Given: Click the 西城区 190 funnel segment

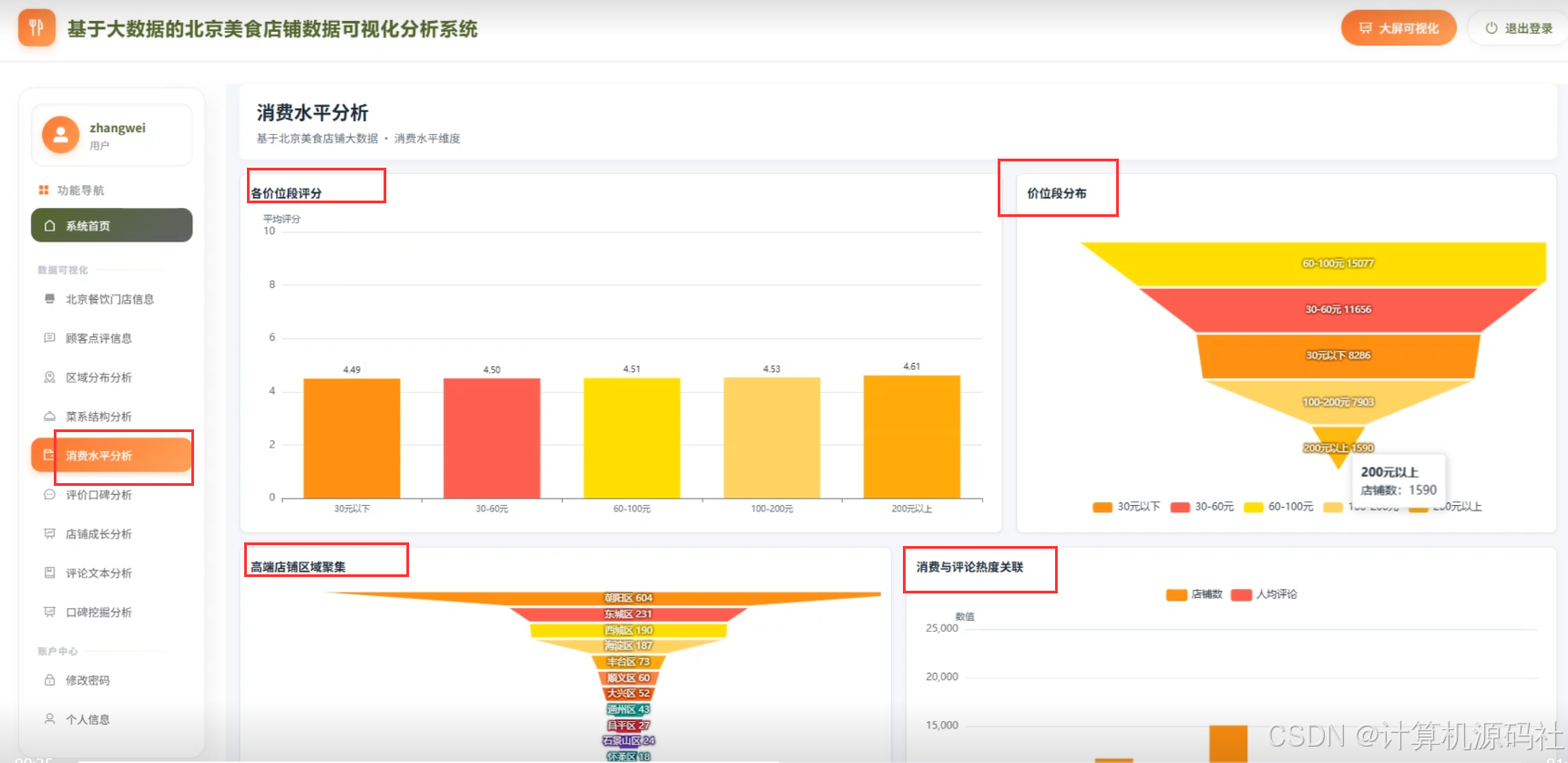Looking at the screenshot, I should [629, 631].
